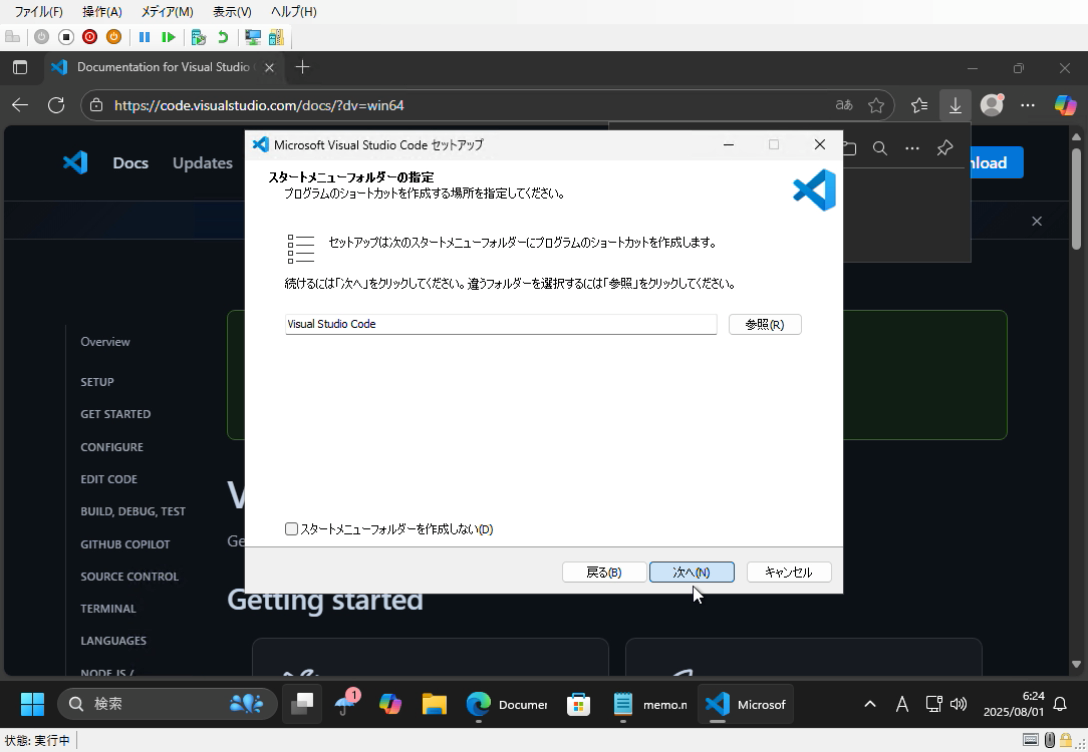The height and width of the screenshot is (752, 1088).
Task: Expand the GET STARTED docs section
Action: pyautogui.click(x=115, y=414)
